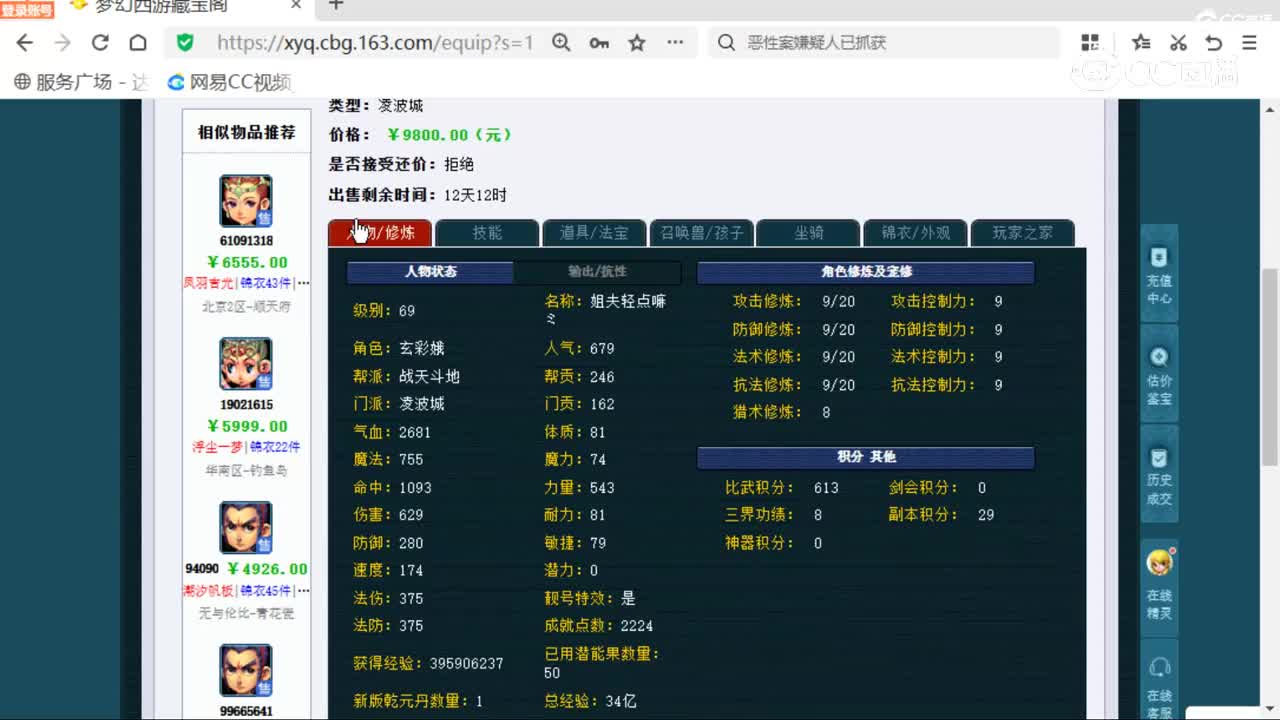Click the 获得经验 value 395906237

pyautogui.click(x=466, y=664)
